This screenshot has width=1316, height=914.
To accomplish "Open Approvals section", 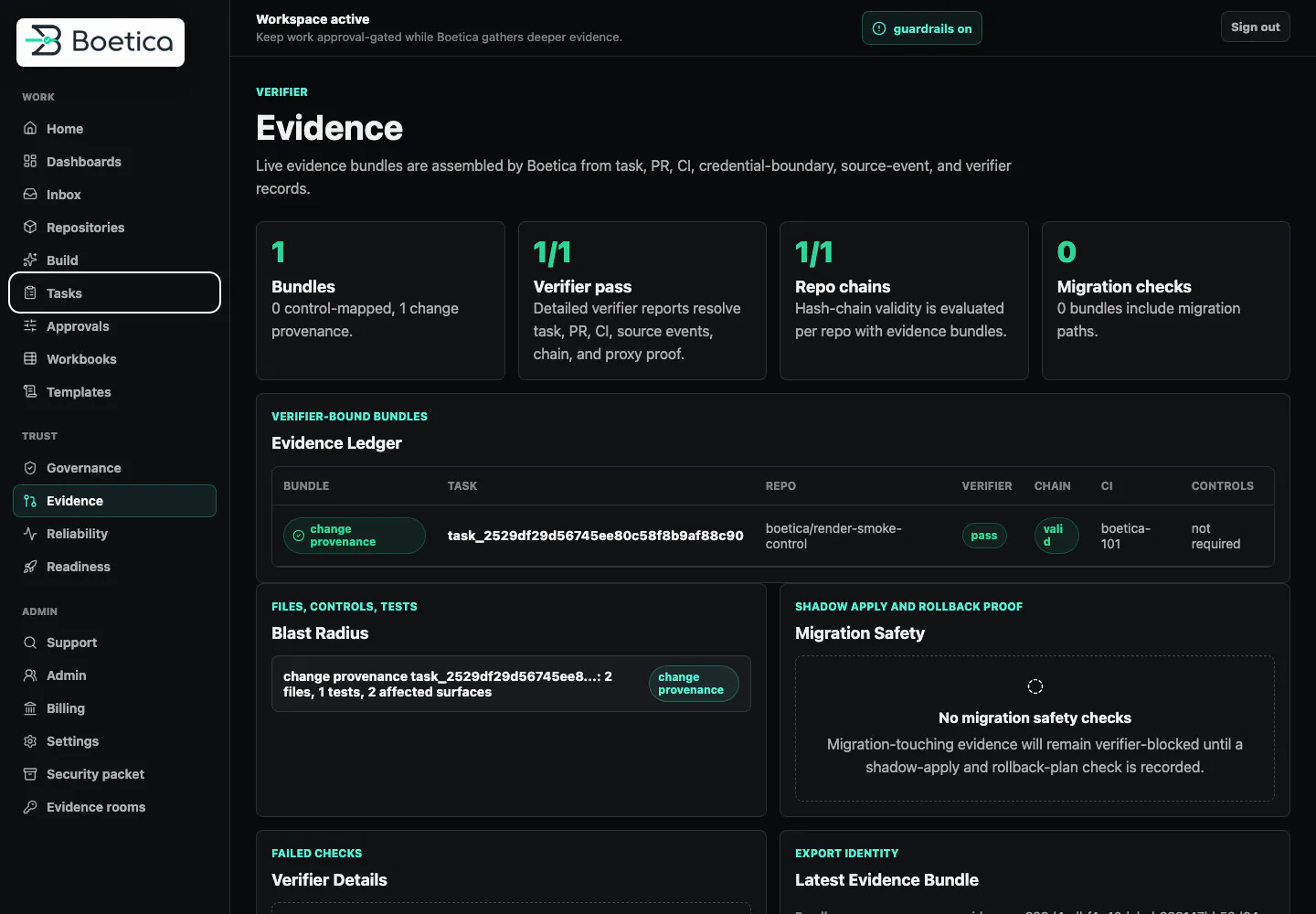I will (114, 326).
